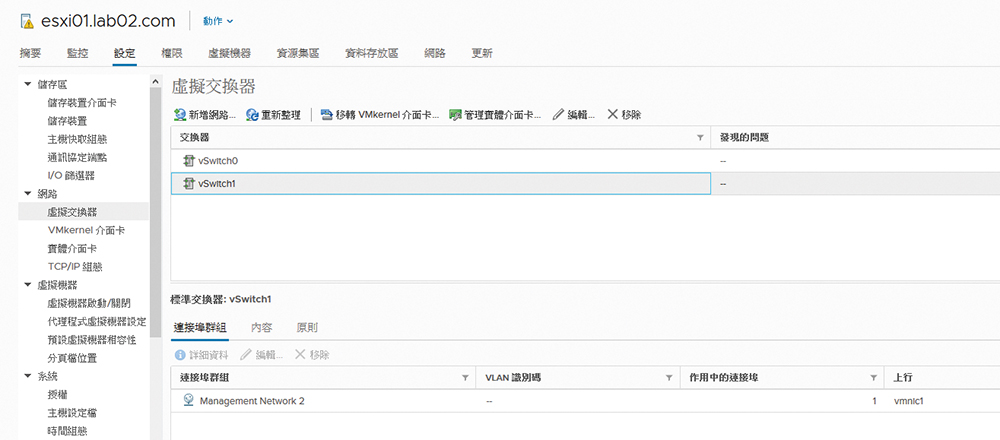Switch to the 摘要 tab
This screenshot has width=1000, height=440.
click(30, 54)
